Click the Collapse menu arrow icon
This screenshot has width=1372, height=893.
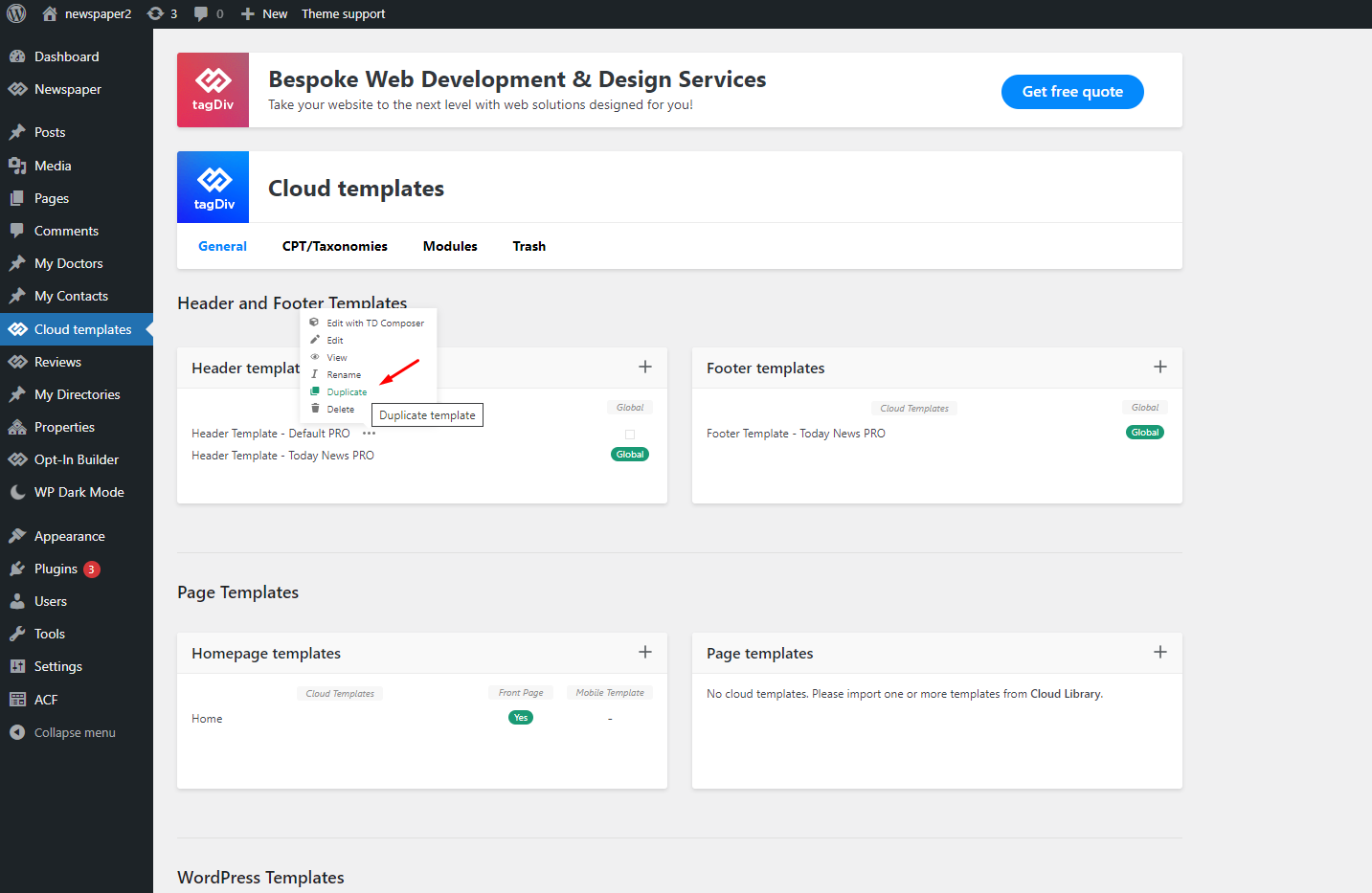[17, 732]
